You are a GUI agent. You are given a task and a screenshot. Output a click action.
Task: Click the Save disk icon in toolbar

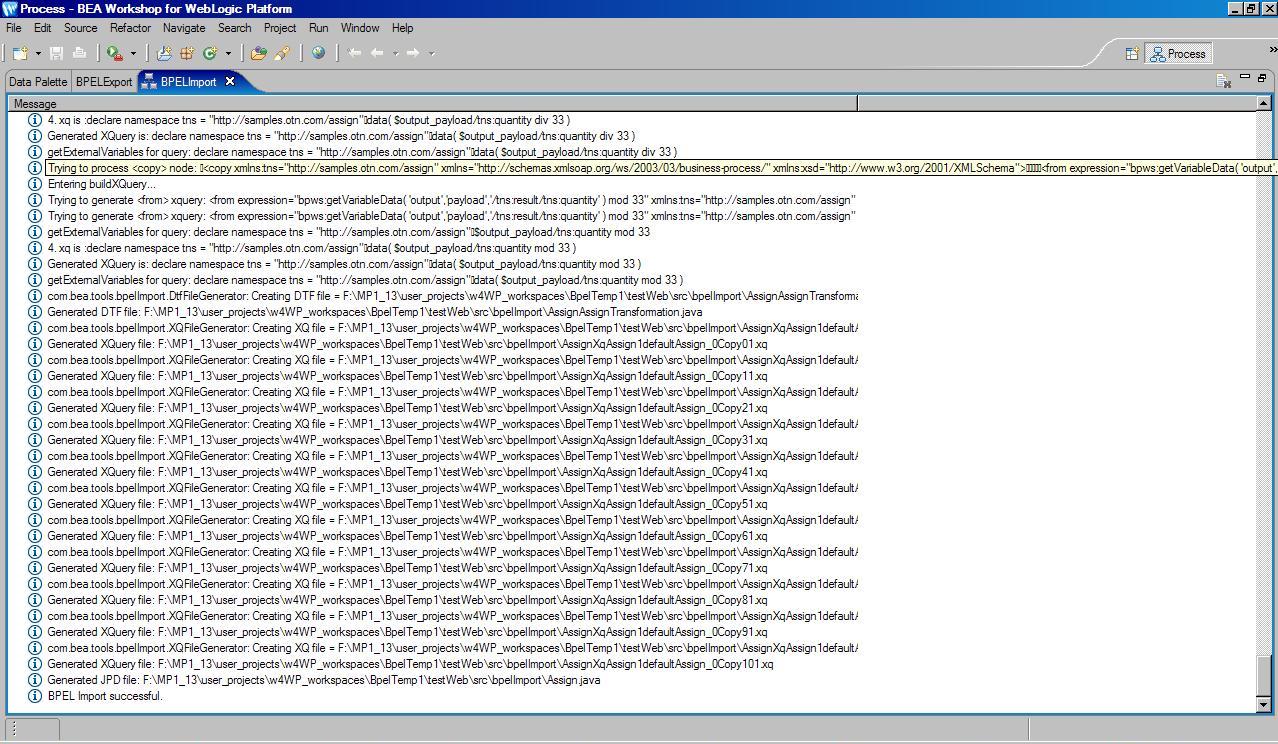click(57, 53)
